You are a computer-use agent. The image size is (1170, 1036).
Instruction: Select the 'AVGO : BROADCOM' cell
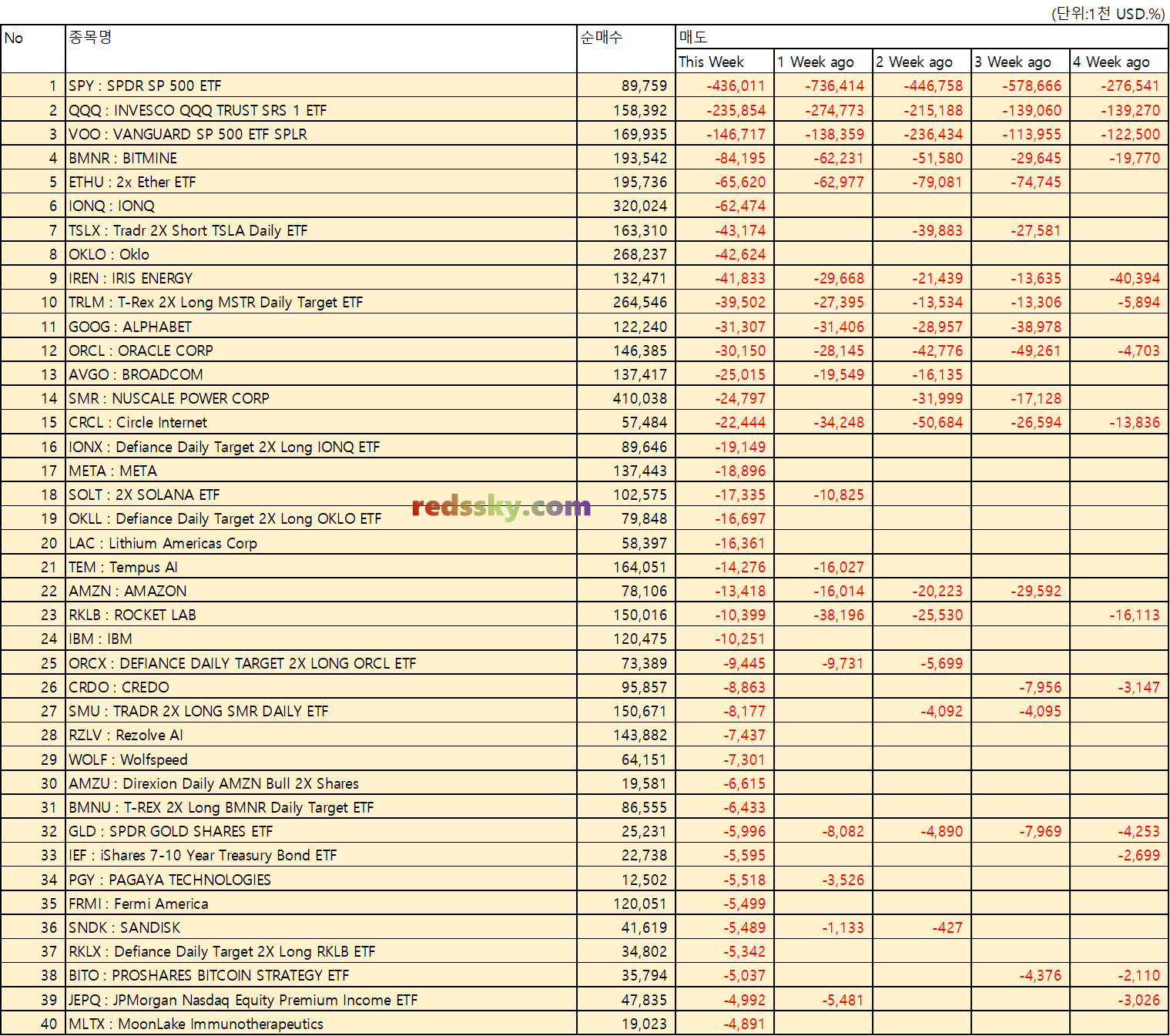pos(321,374)
